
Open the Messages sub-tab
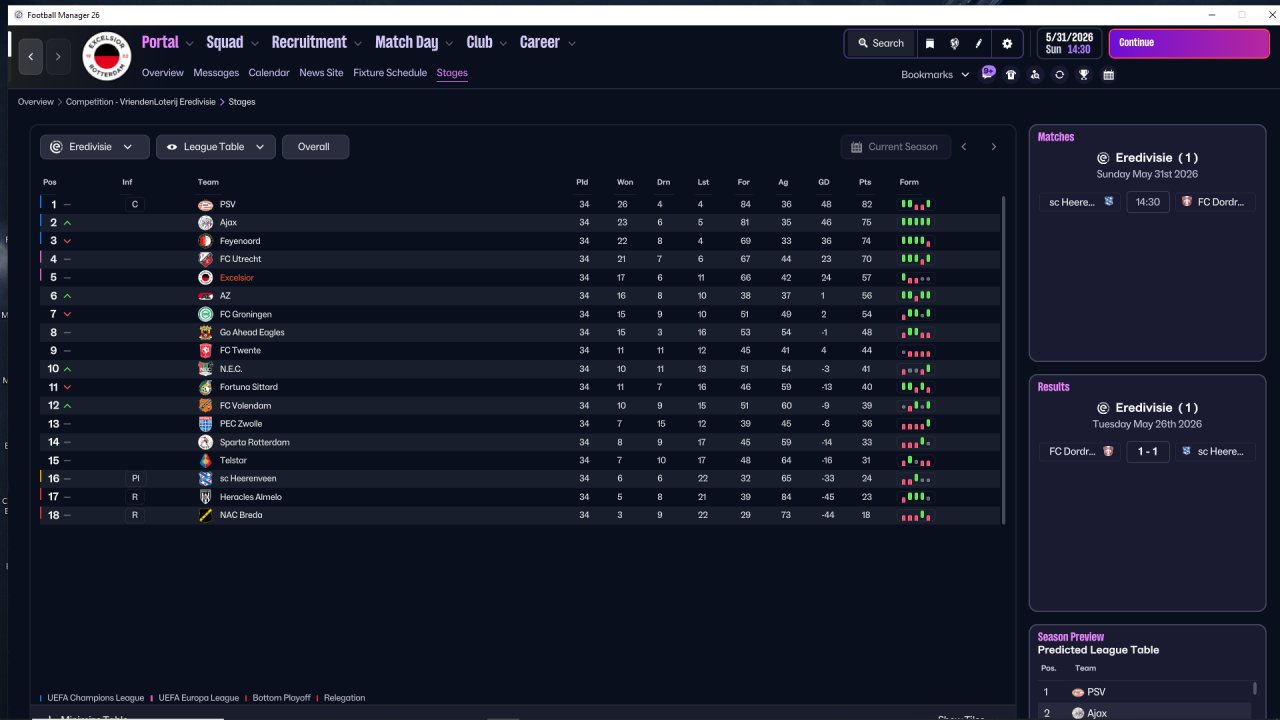pos(216,73)
